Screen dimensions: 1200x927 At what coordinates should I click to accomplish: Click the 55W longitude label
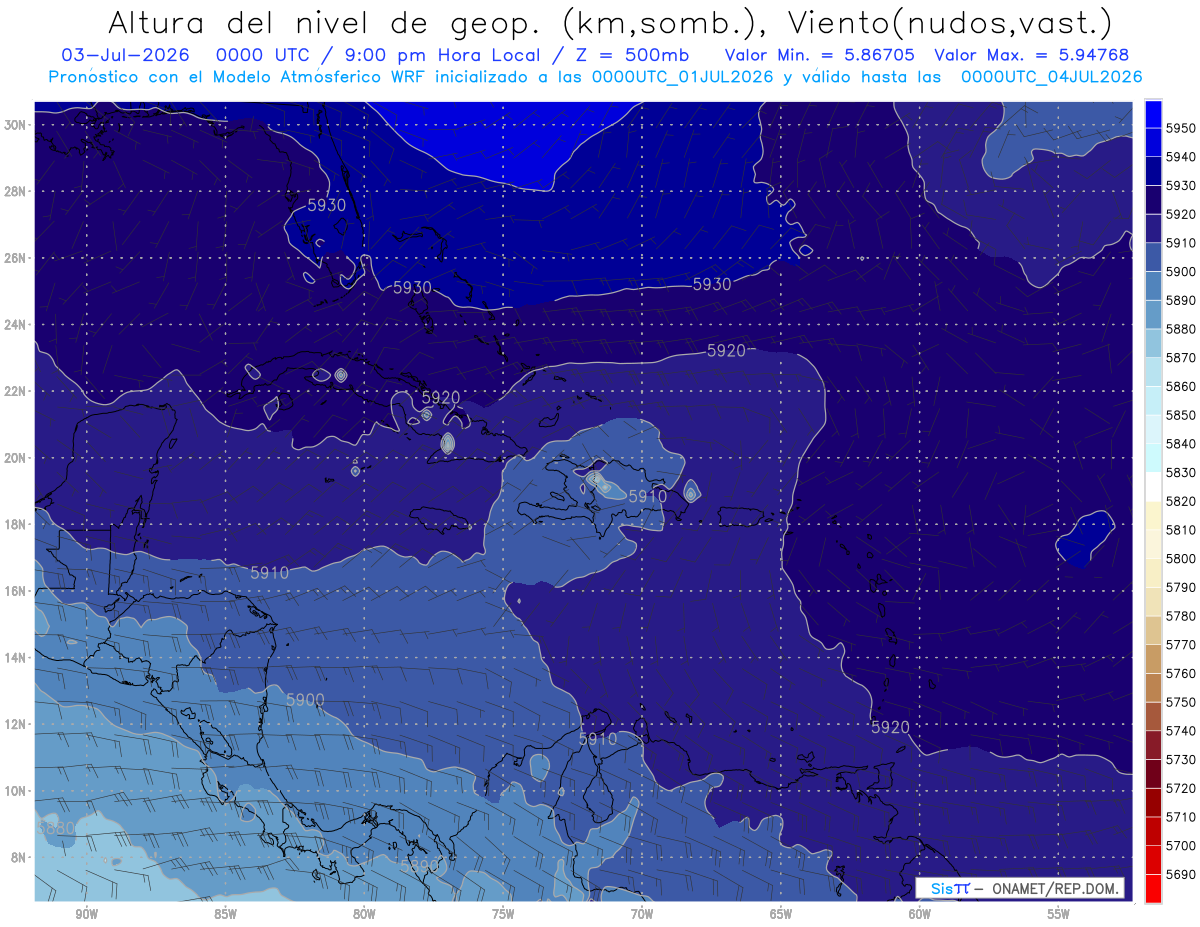coord(1059,914)
